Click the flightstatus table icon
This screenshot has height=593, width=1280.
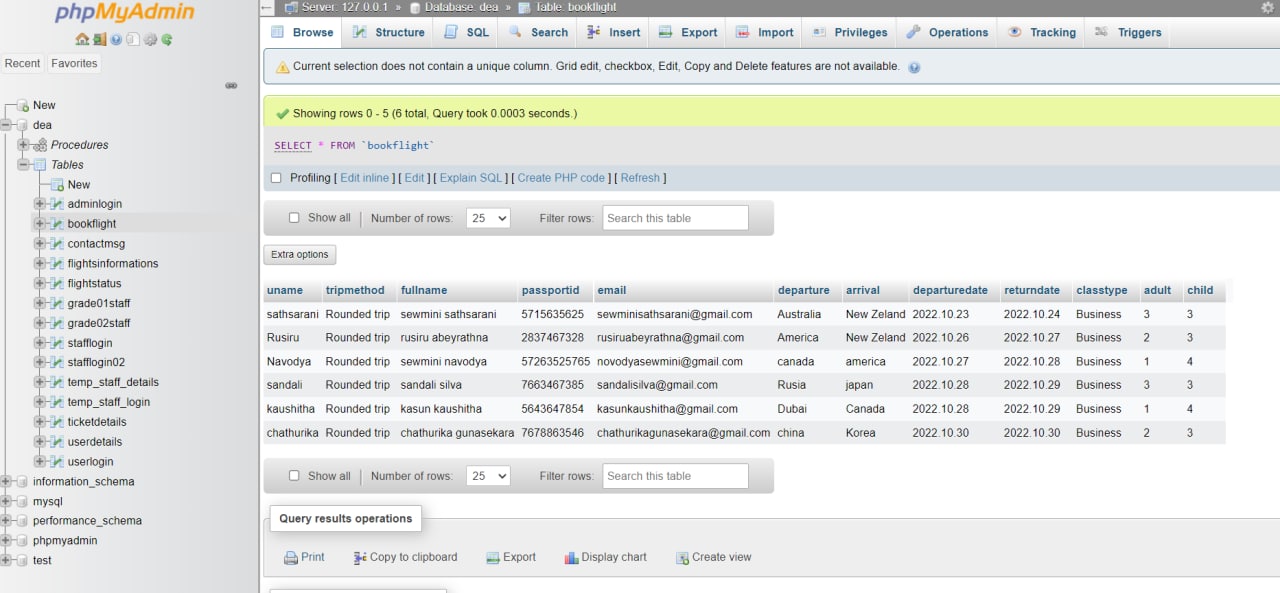click(x=57, y=283)
